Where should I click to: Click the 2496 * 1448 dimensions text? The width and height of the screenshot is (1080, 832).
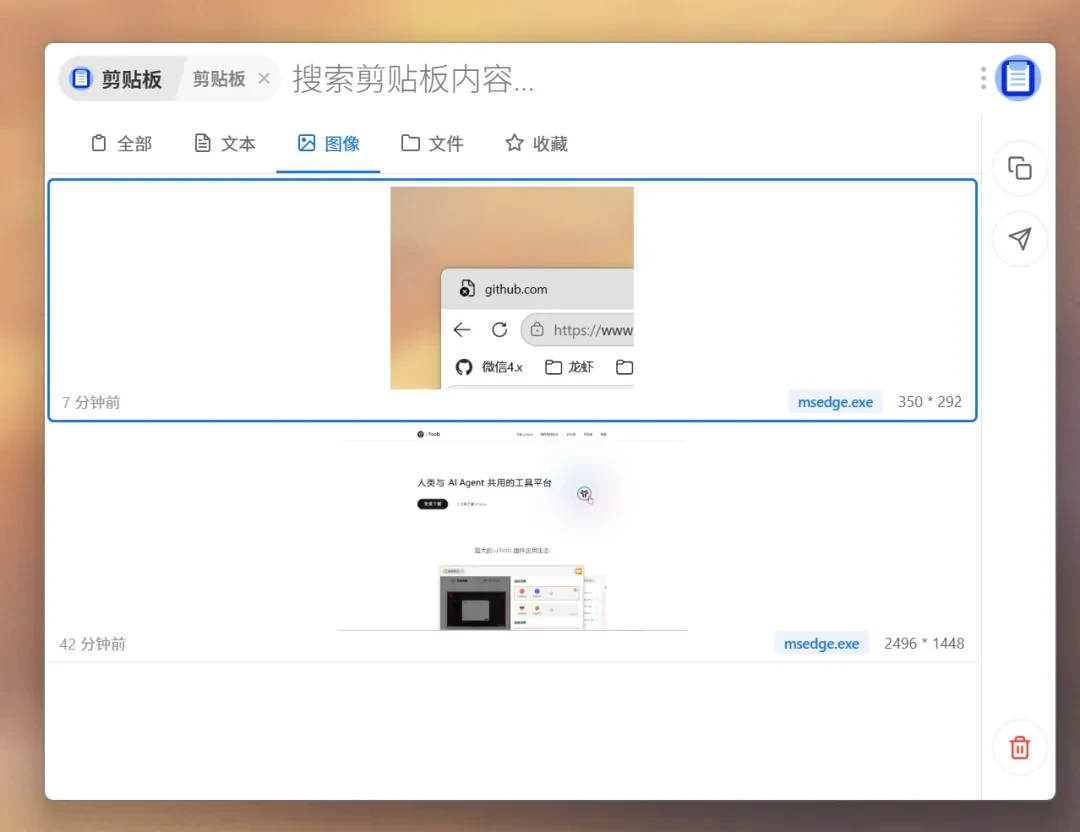(924, 643)
